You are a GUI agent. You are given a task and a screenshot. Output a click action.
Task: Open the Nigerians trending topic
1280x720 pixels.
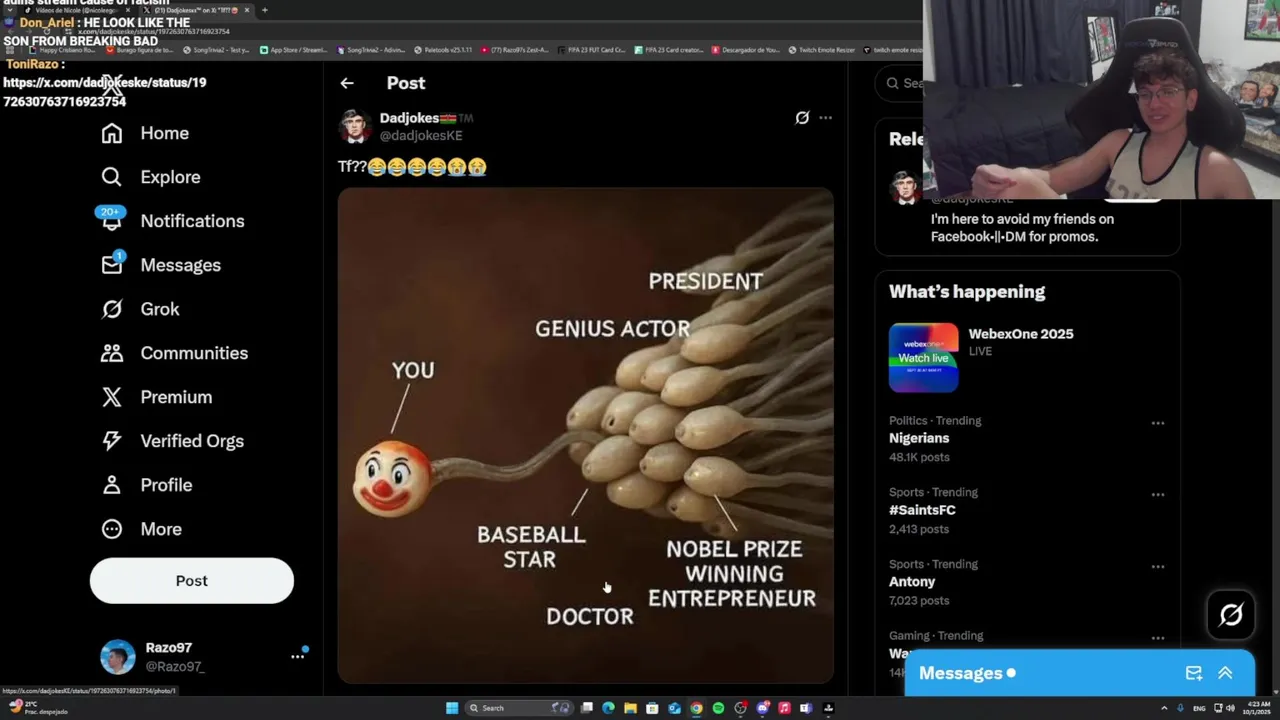point(919,438)
